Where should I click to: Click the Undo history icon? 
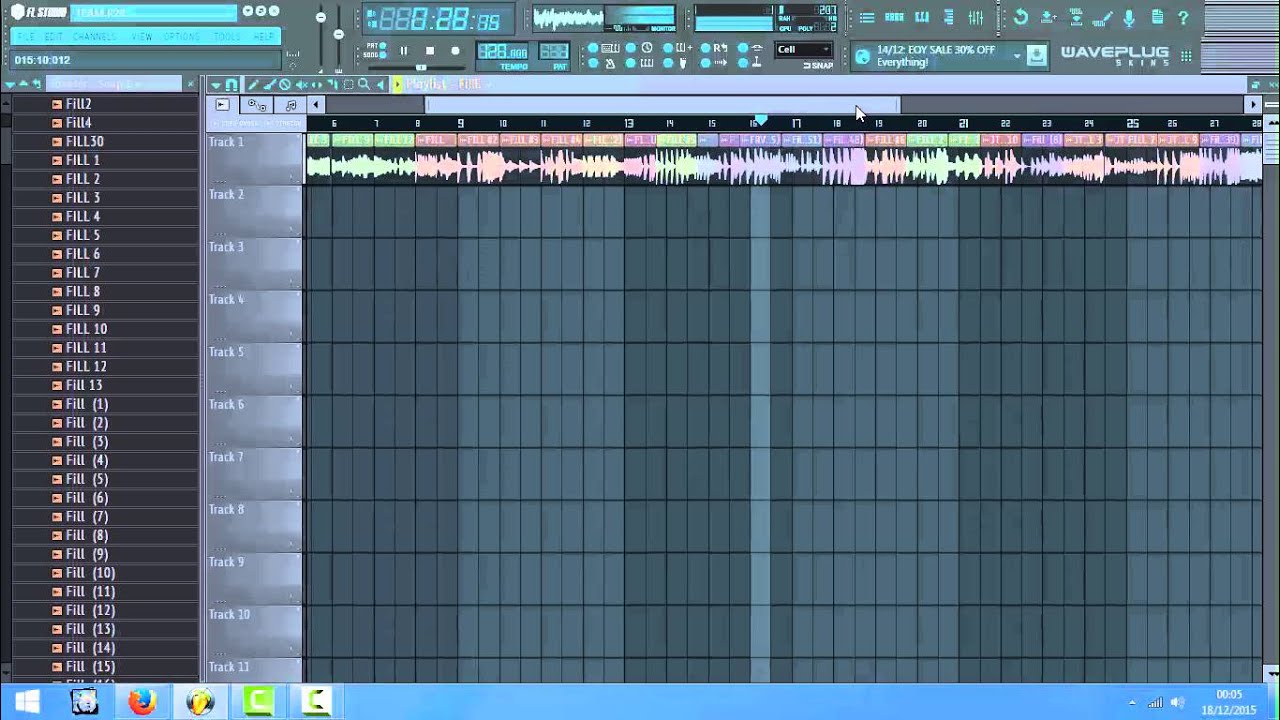[x=1020, y=17]
